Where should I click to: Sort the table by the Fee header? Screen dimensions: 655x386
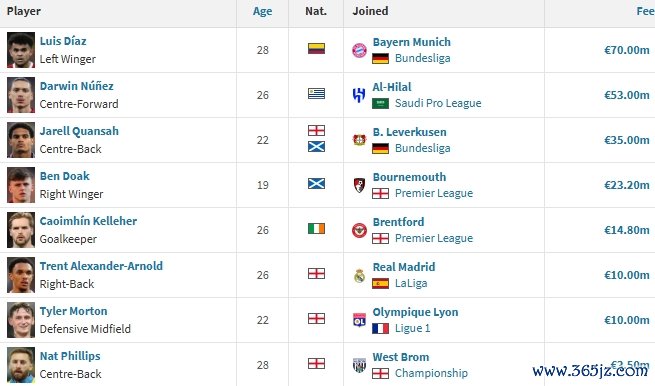[x=645, y=11]
